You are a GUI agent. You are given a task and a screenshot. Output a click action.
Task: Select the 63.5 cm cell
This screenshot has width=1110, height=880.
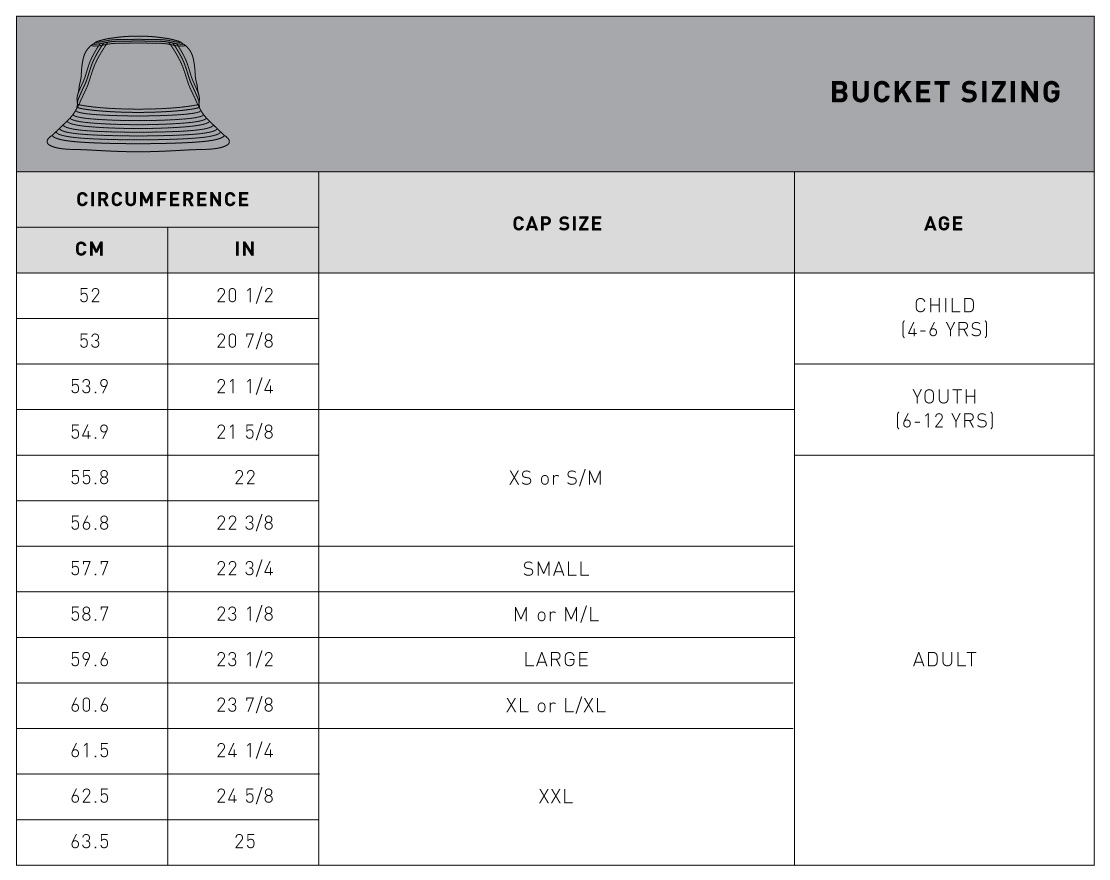(x=90, y=842)
